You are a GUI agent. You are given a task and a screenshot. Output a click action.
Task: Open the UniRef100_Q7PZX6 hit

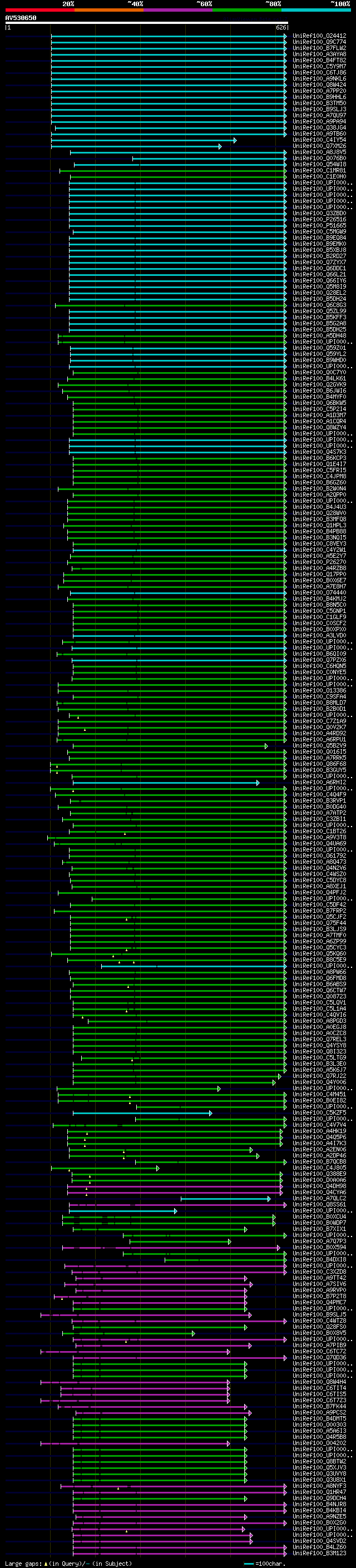pos(319,660)
